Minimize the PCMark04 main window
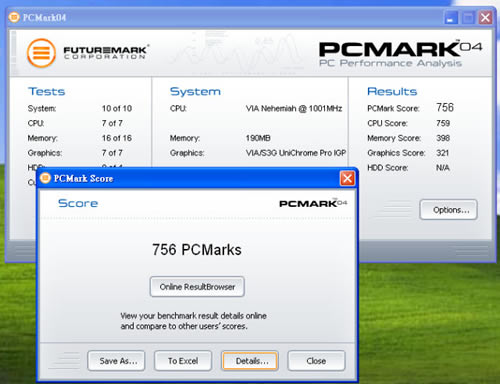500x384 pixels. (x=451, y=18)
